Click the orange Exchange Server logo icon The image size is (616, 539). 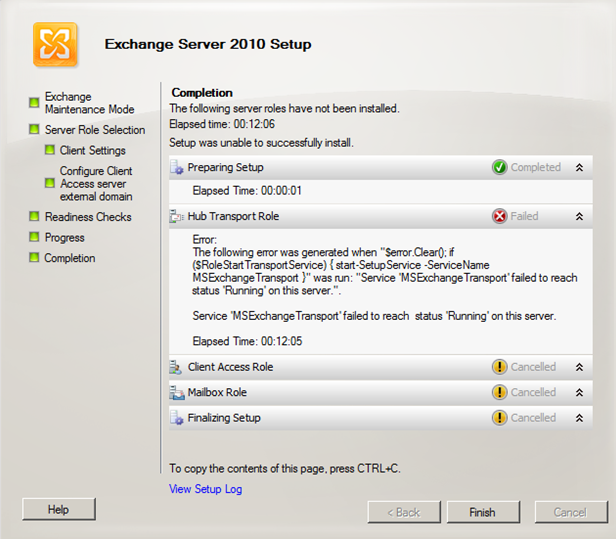(55, 44)
